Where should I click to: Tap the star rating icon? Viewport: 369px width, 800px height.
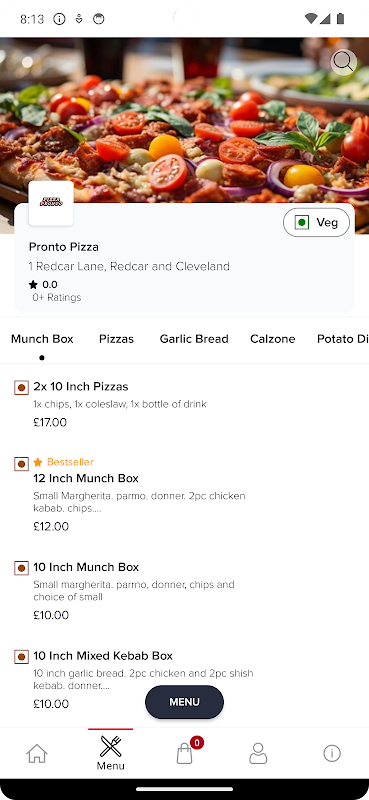point(33,285)
